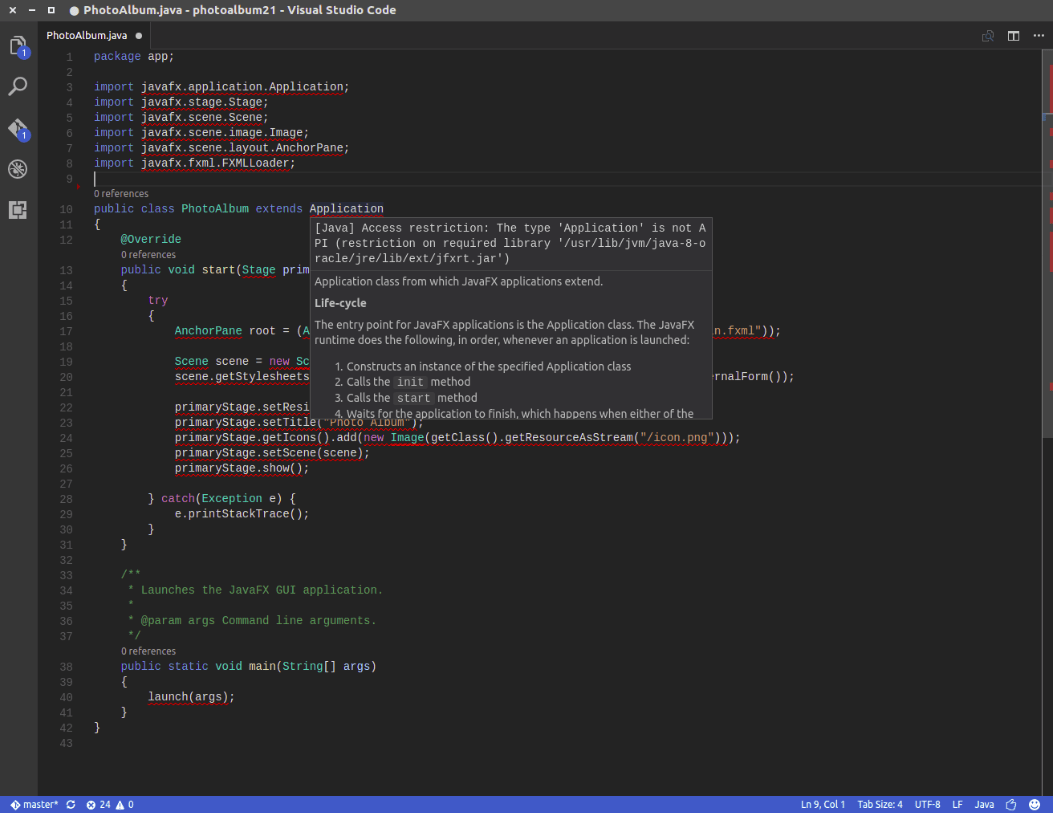Switch git branch by clicking master*
Screen dimensions: 1053x813
point(35,804)
